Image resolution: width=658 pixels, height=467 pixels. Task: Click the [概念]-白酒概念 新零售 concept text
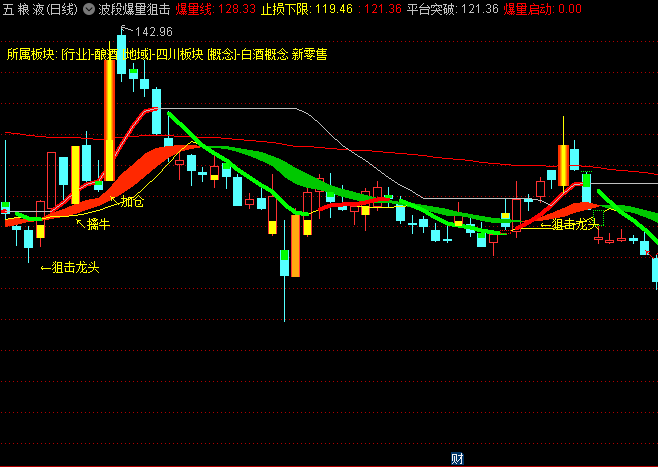267,54
